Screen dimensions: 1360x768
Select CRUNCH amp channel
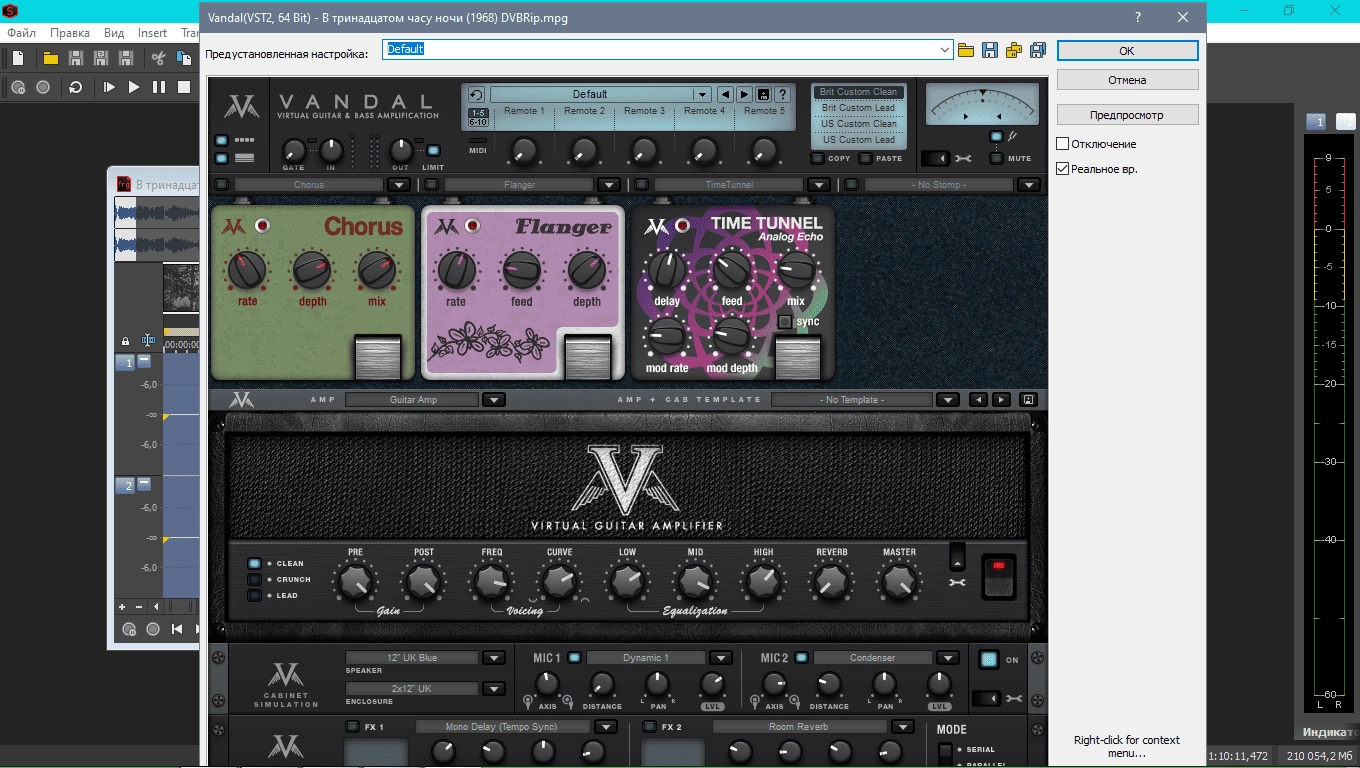254,579
